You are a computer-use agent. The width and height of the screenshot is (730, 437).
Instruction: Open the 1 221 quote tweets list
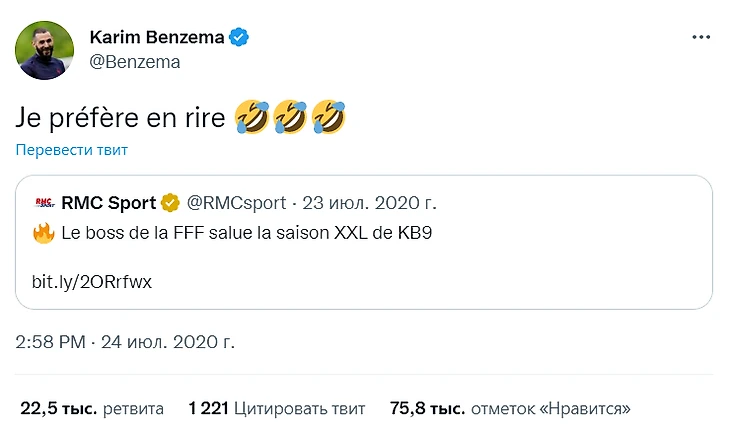pos(277,408)
